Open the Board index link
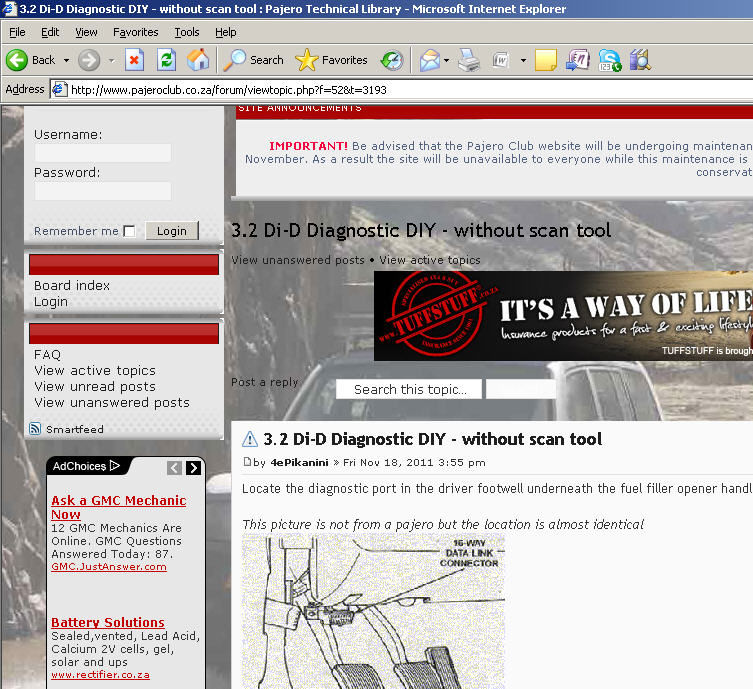The image size is (753, 689). [72, 285]
